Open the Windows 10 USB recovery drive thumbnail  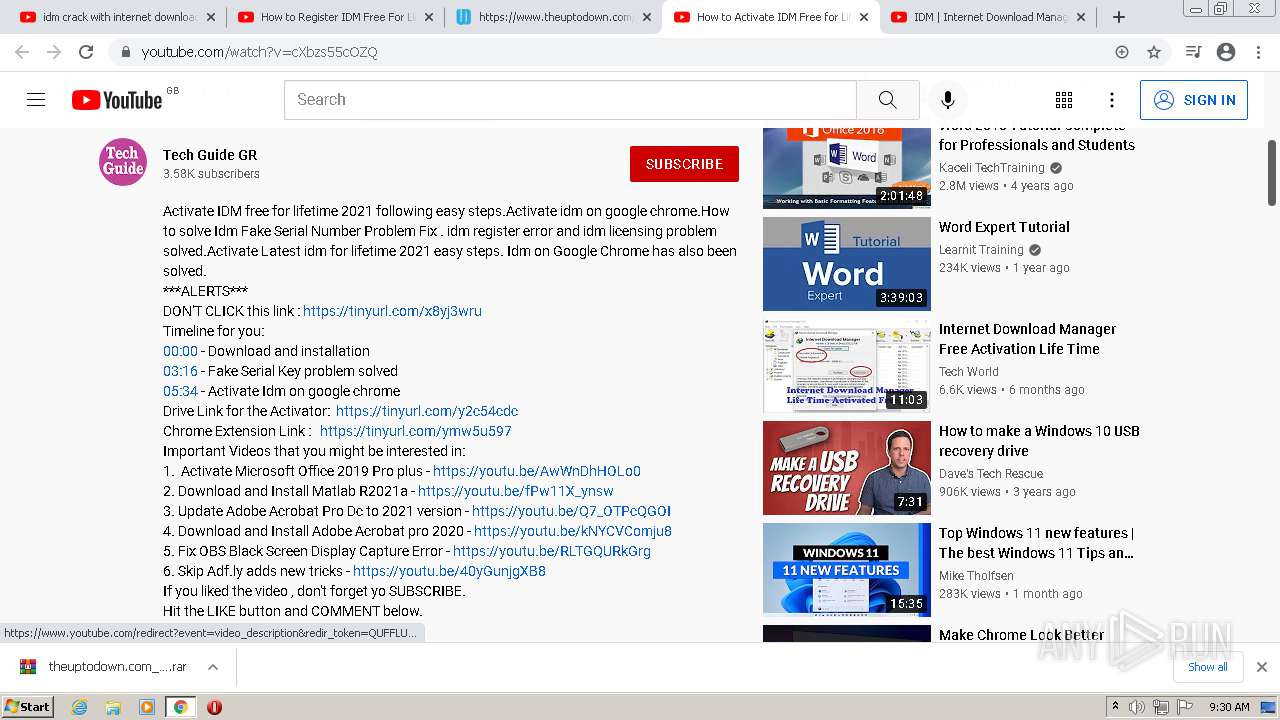[x=847, y=468]
